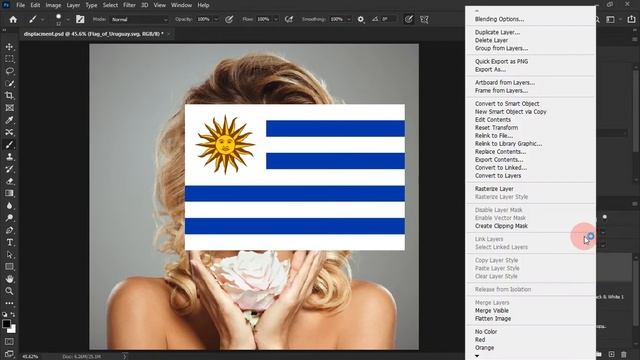The width and height of the screenshot is (640, 360).
Task: Toggle Quick Mask mode
Action: point(9,341)
